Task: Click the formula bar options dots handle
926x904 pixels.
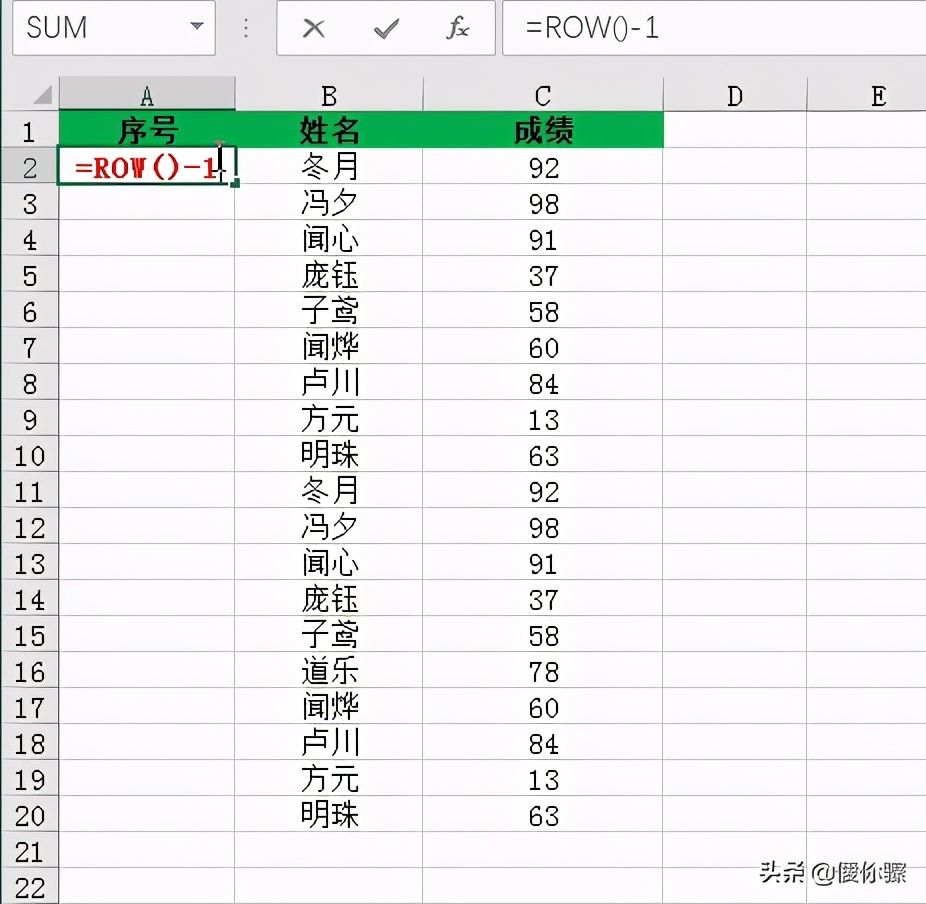Action: click(x=246, y=28)
